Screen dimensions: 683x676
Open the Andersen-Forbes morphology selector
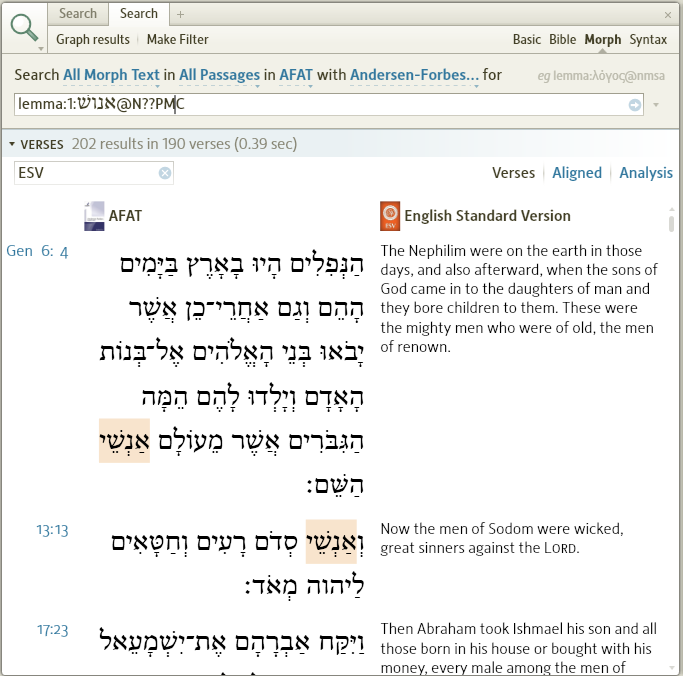point(414,75)
